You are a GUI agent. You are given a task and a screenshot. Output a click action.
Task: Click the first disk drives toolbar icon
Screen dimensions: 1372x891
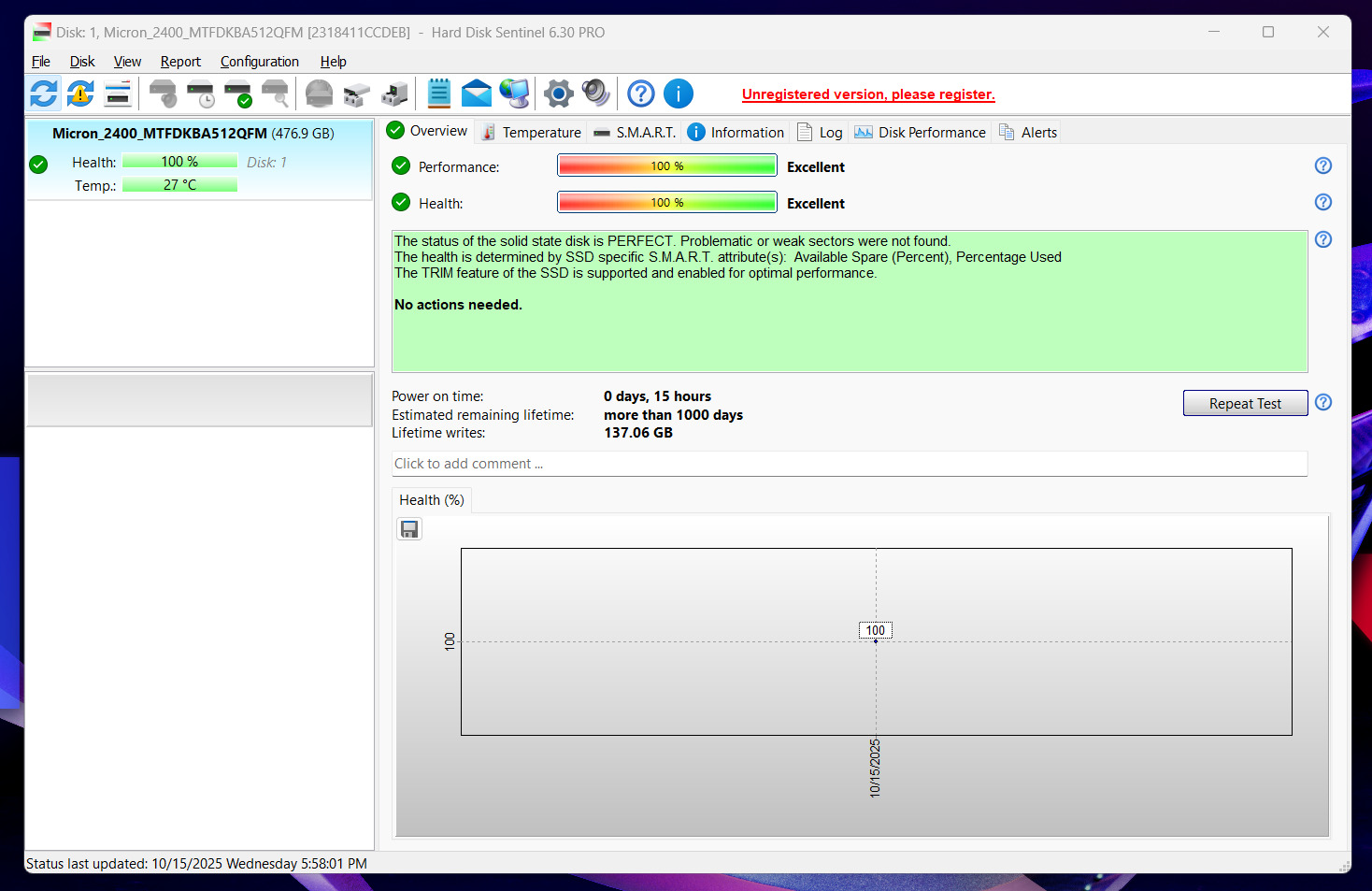tap(357, 93)
